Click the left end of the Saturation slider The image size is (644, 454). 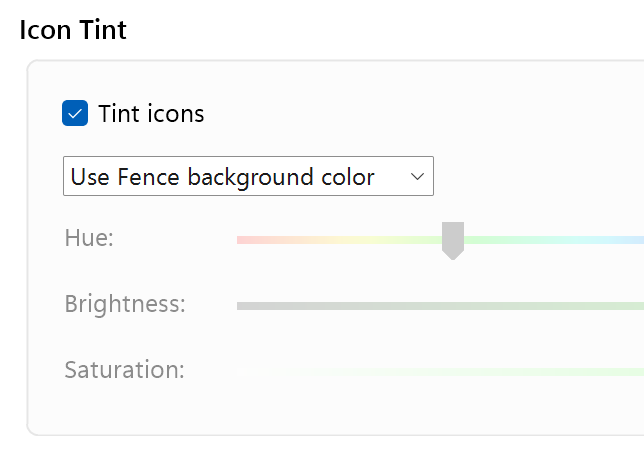pos(241,371)
